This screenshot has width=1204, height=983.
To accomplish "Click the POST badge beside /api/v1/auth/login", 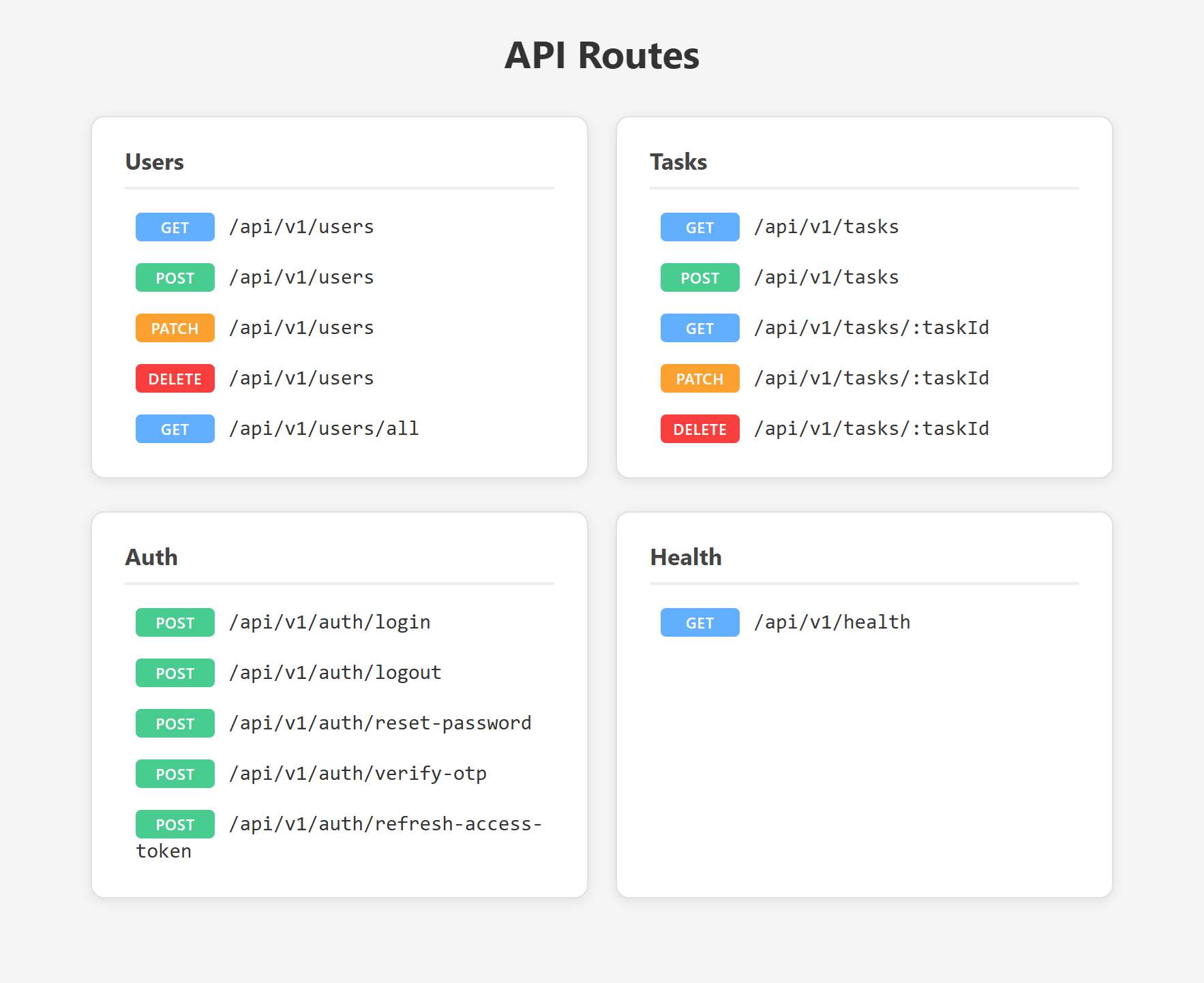I will (x=175, y=622).
